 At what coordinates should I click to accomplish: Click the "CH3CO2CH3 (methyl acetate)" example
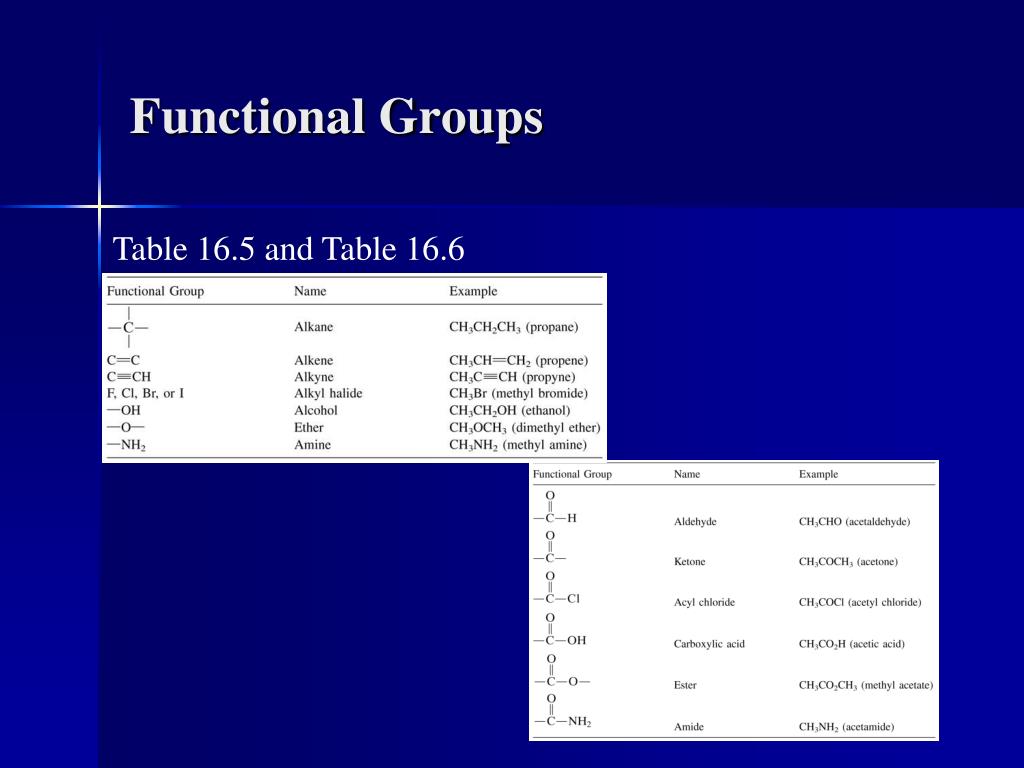[865, 685]
